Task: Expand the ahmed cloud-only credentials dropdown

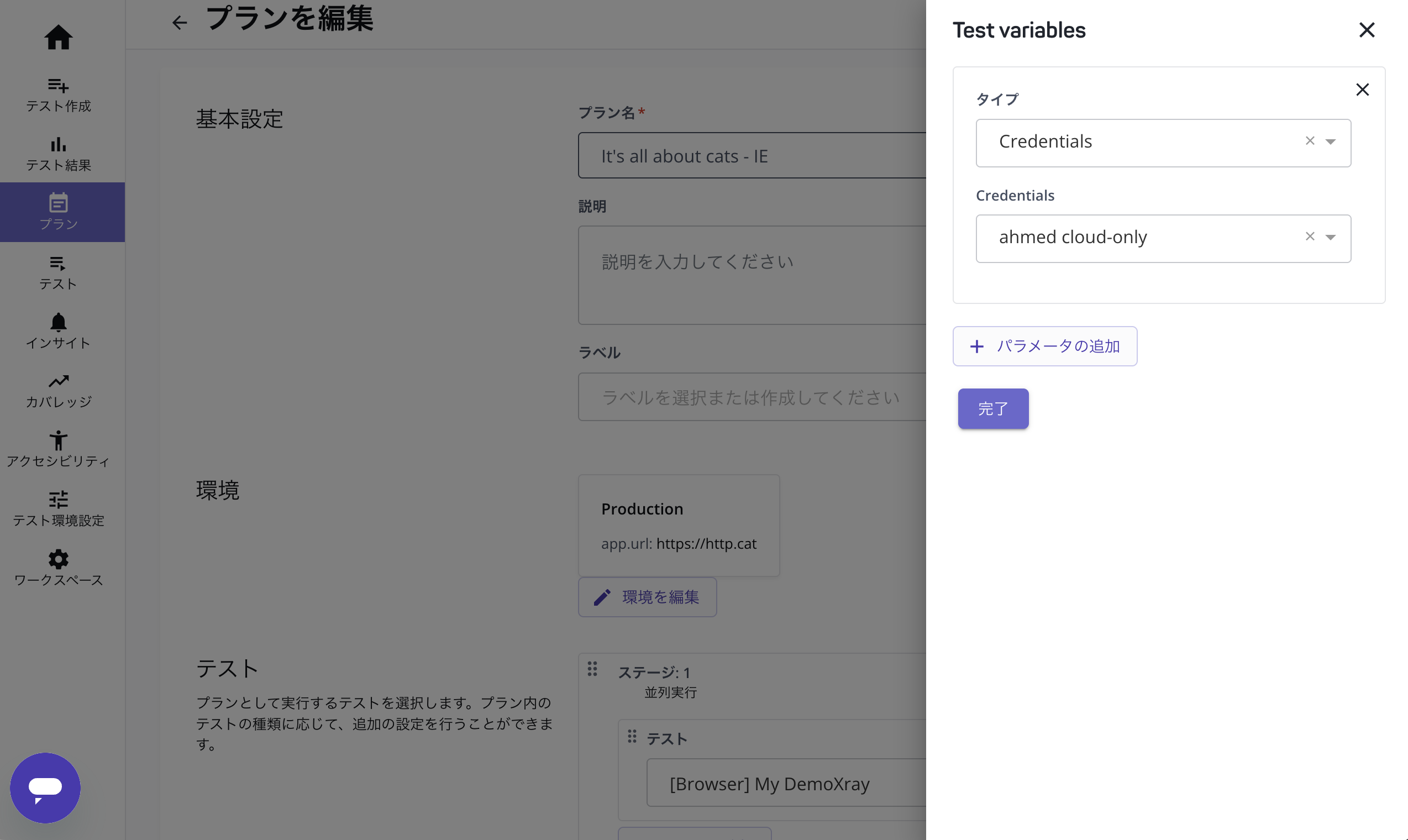Action: [x=1330, y=237]
